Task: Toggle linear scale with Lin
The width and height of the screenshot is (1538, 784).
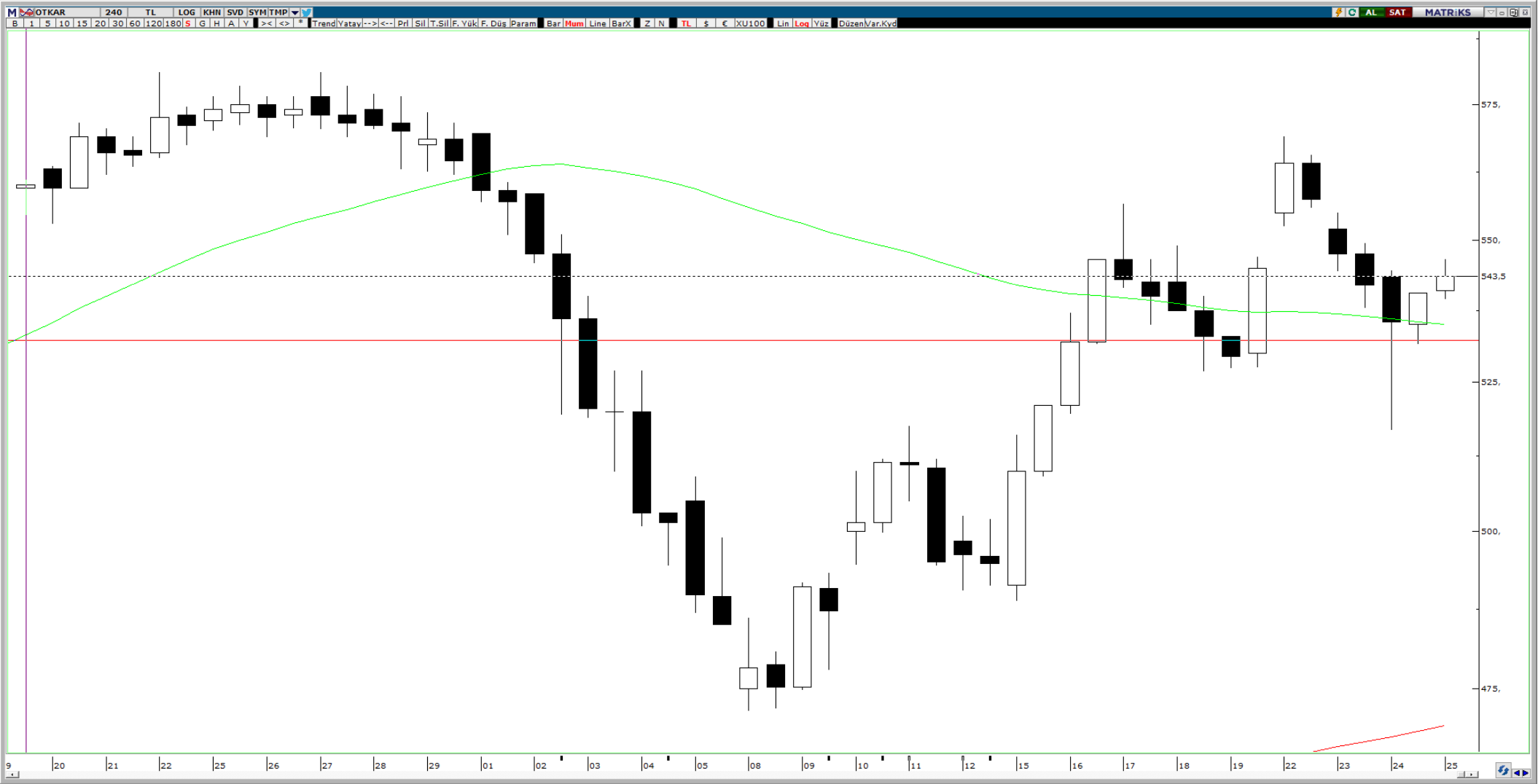Action: [782, 23]
